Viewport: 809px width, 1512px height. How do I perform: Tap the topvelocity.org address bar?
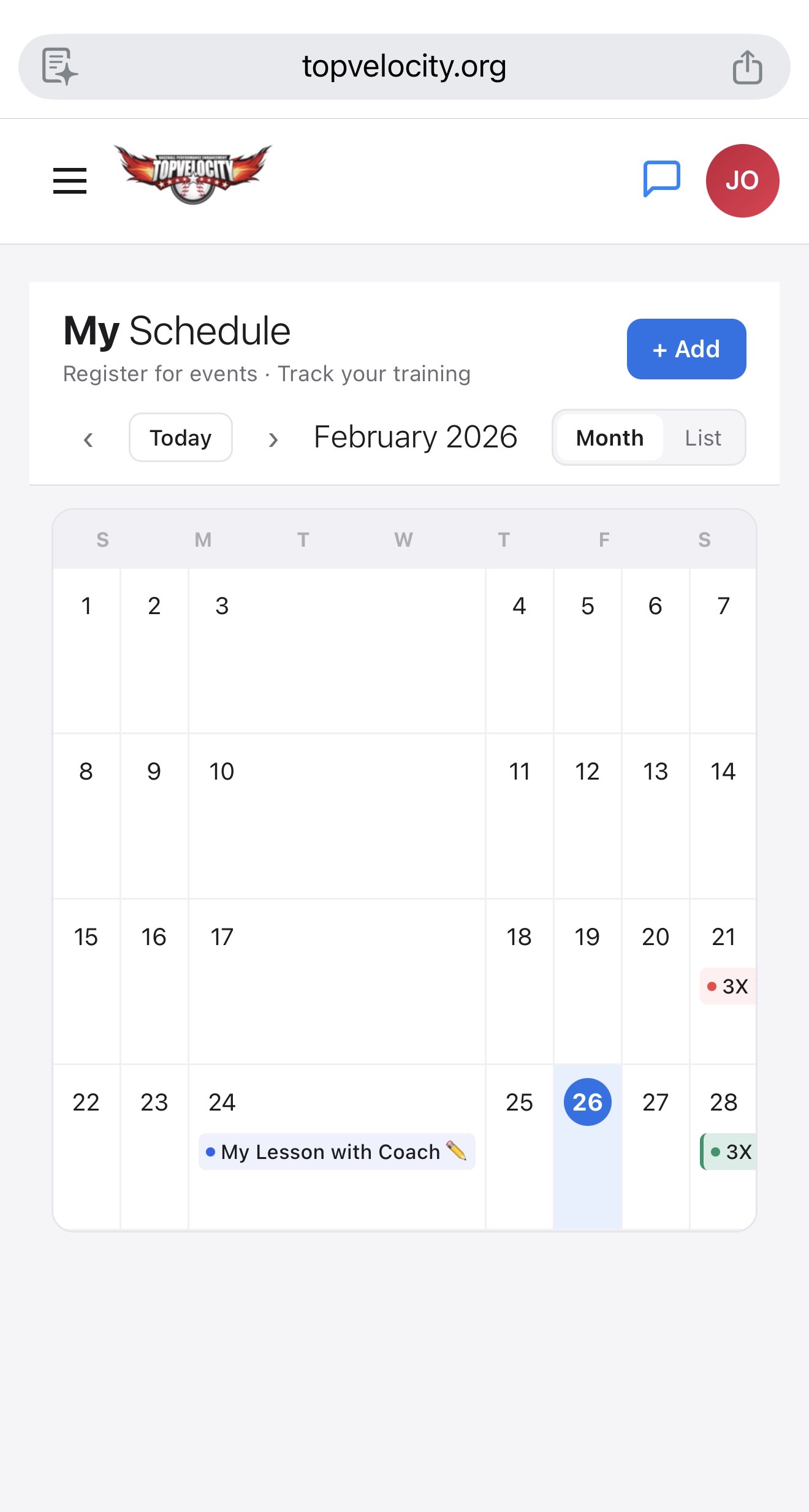(404, 66)
